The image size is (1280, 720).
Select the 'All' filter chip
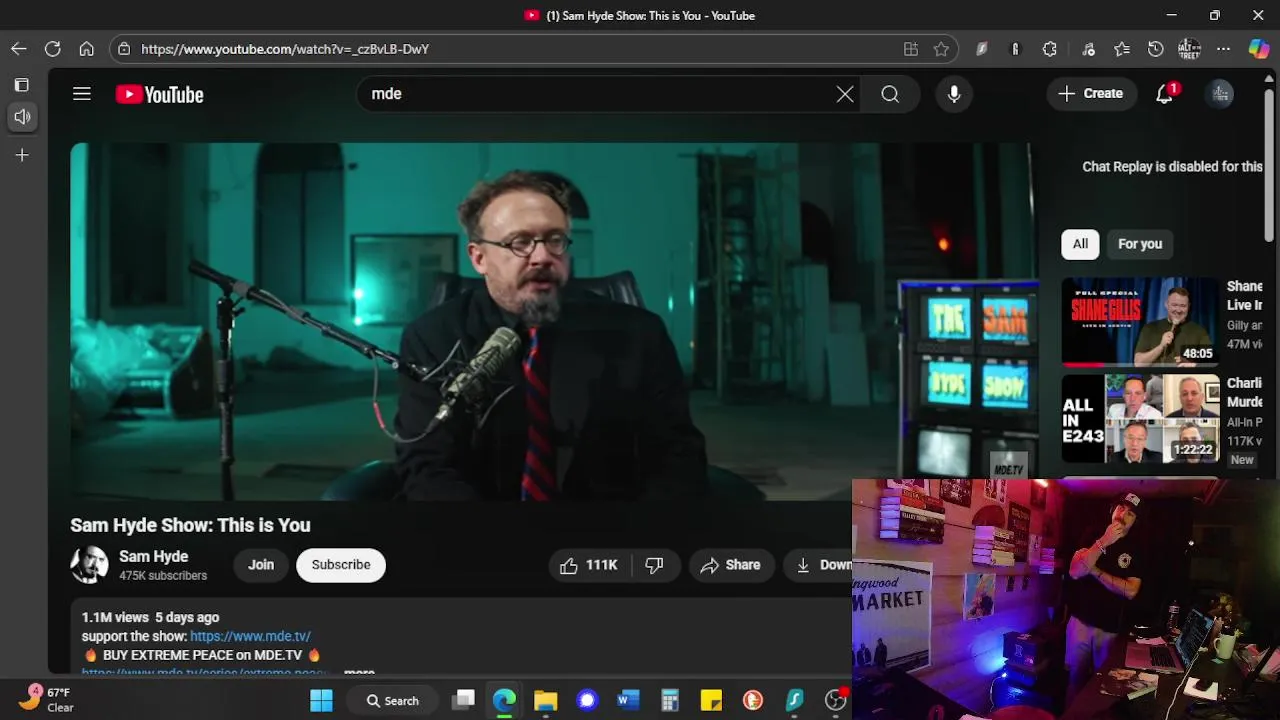tap(1080, 244)
